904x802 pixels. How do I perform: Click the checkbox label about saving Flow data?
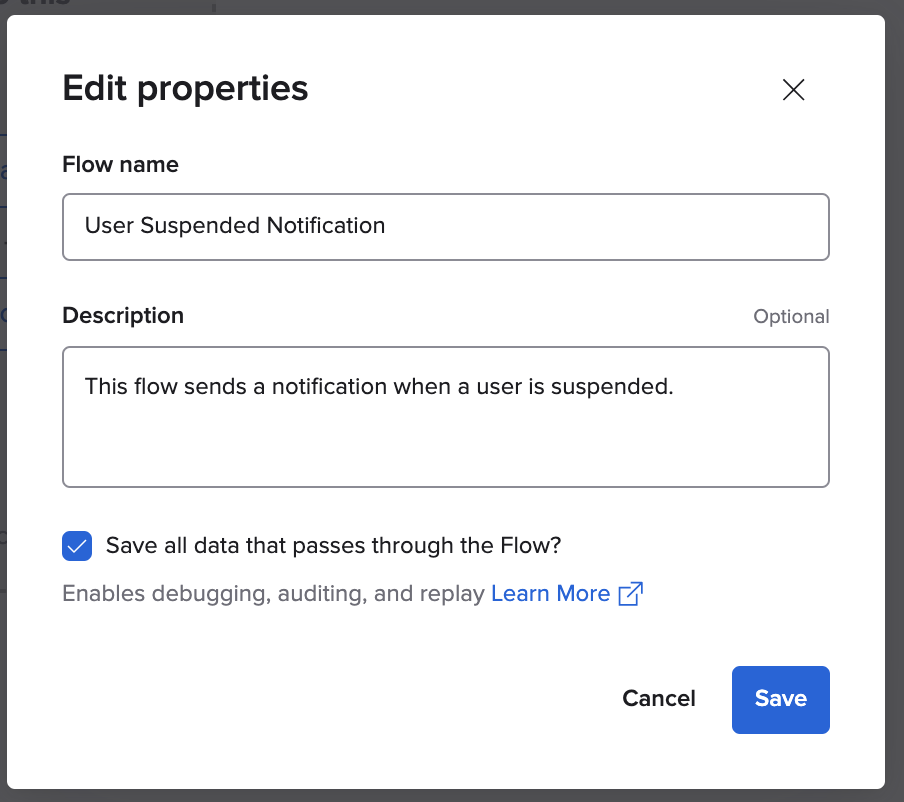(333, 546)
